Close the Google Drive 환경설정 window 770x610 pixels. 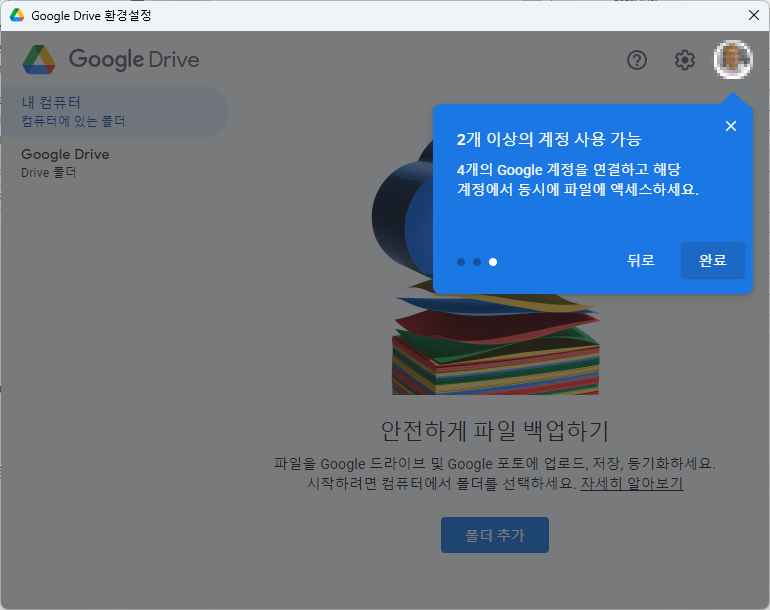[753, 15]
